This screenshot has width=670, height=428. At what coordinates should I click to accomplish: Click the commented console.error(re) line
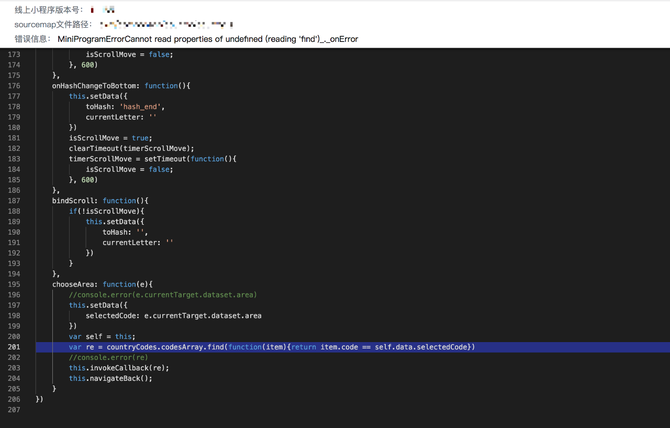click(x=108, y=357)
